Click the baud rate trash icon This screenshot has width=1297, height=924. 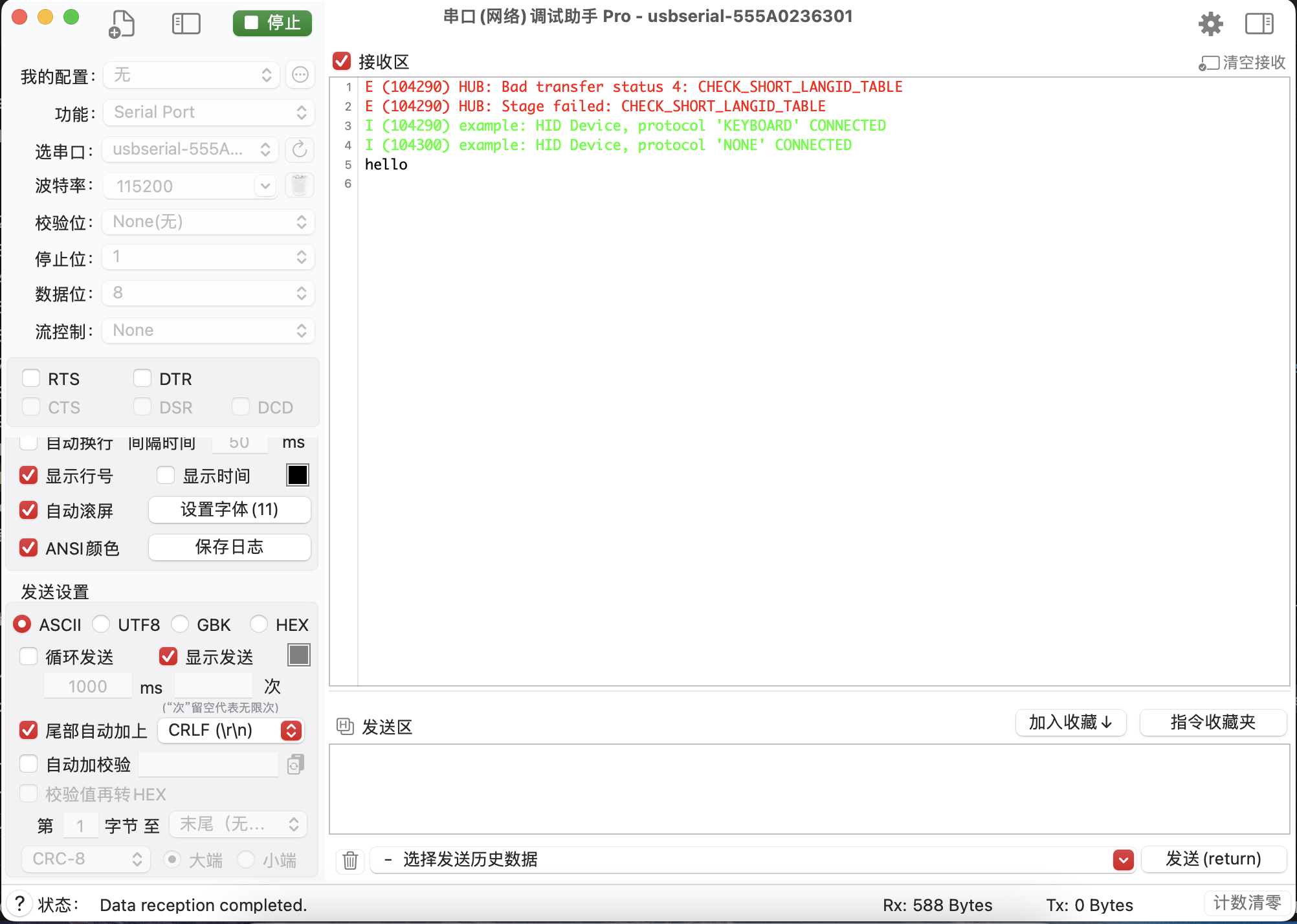point(299,186)
